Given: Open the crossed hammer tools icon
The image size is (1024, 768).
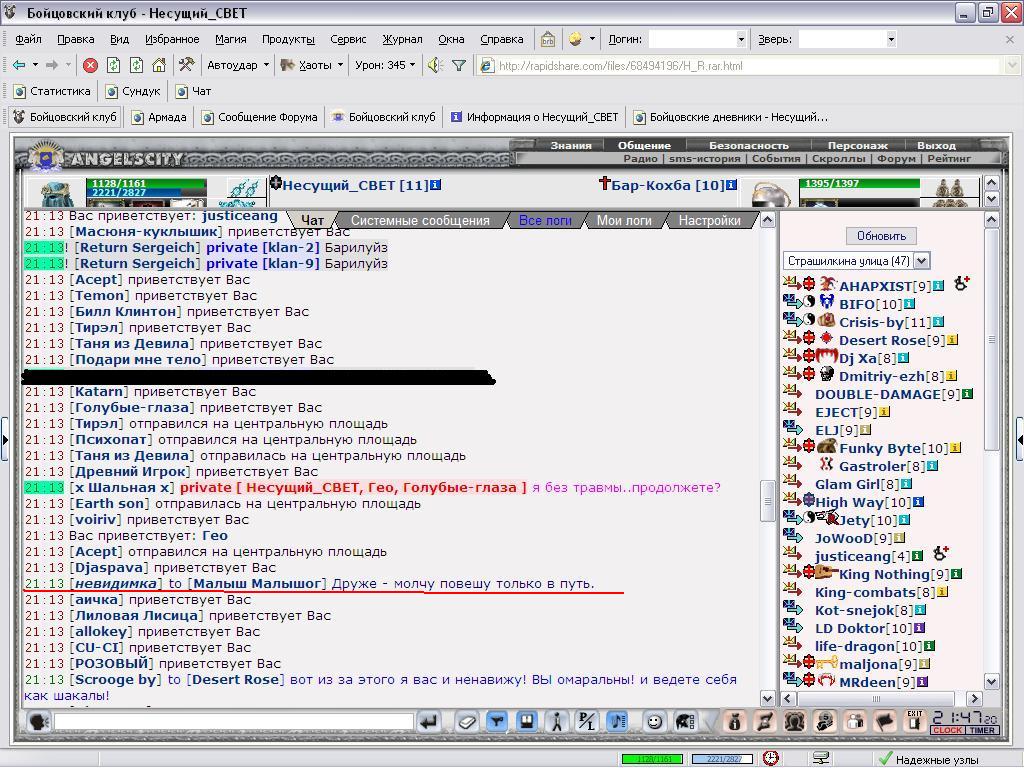Looking at the screenshot, I should (x=186, y=65).
